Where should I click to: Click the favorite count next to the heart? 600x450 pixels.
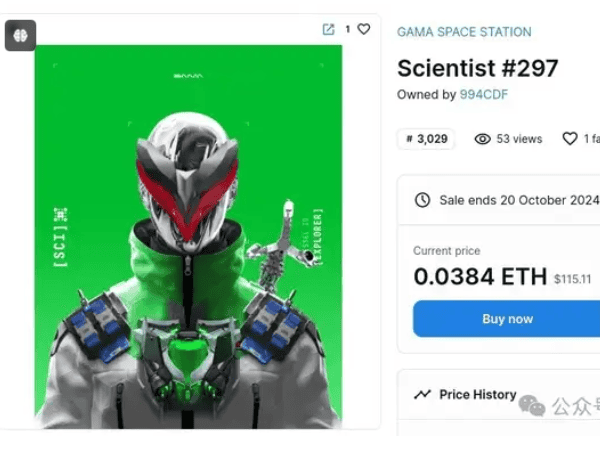[348, 29]
